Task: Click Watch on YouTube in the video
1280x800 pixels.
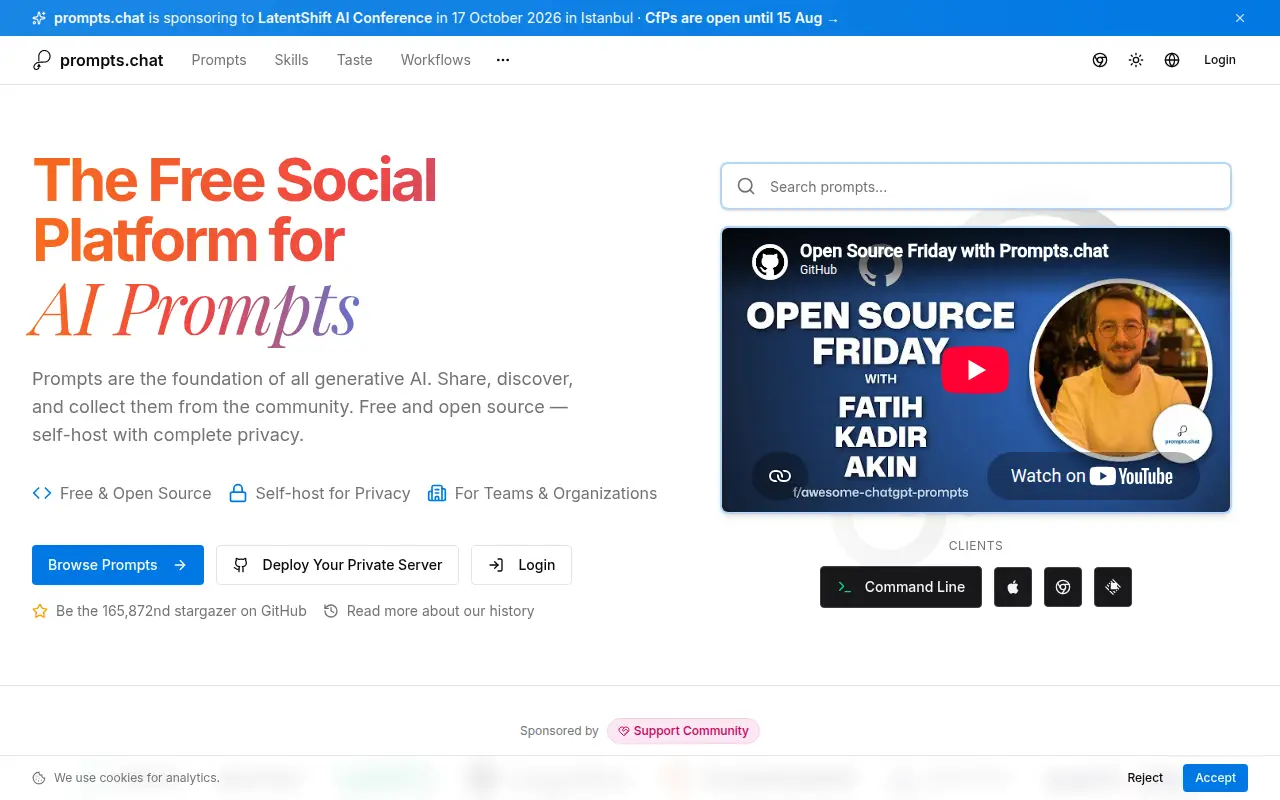Action: (1092, 476)
